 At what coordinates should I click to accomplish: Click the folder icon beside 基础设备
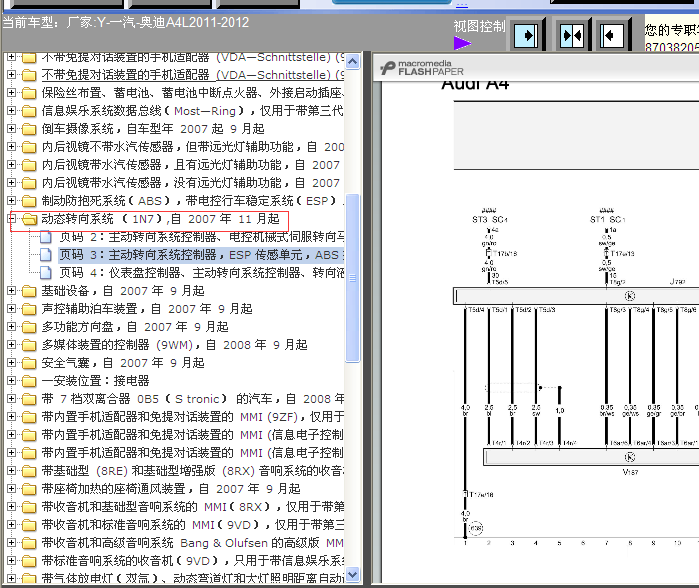tap(29, 291)
